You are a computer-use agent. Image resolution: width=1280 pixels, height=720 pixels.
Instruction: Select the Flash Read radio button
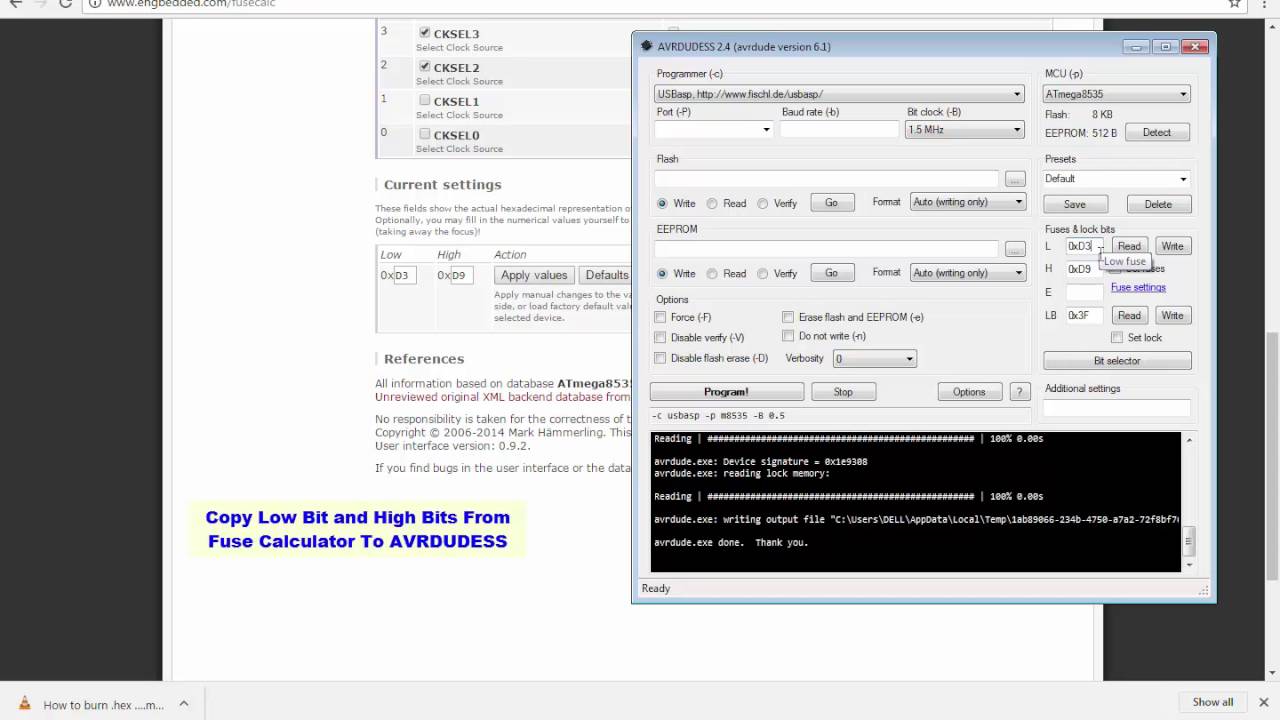coord(712,203)
